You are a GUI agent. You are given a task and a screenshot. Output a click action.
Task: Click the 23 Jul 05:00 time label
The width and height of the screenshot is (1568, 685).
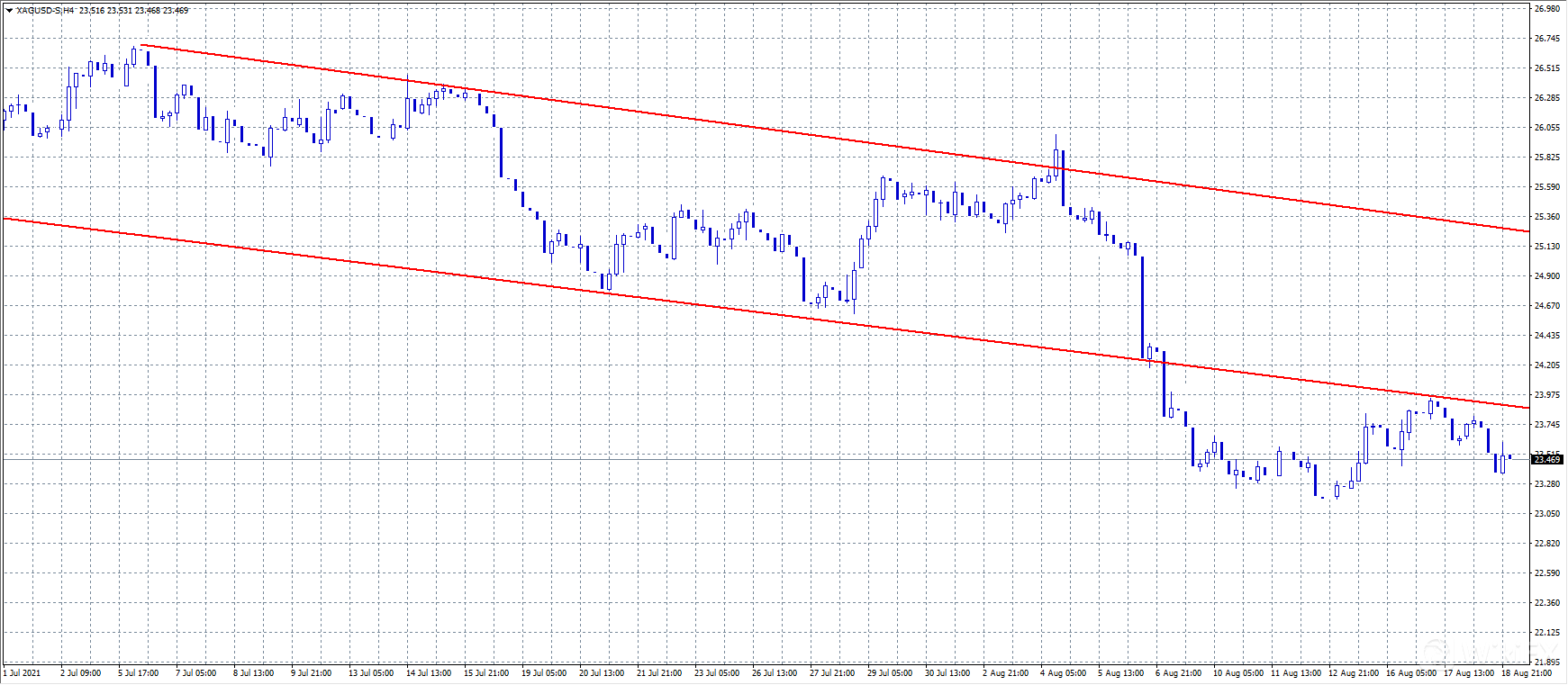717,673
